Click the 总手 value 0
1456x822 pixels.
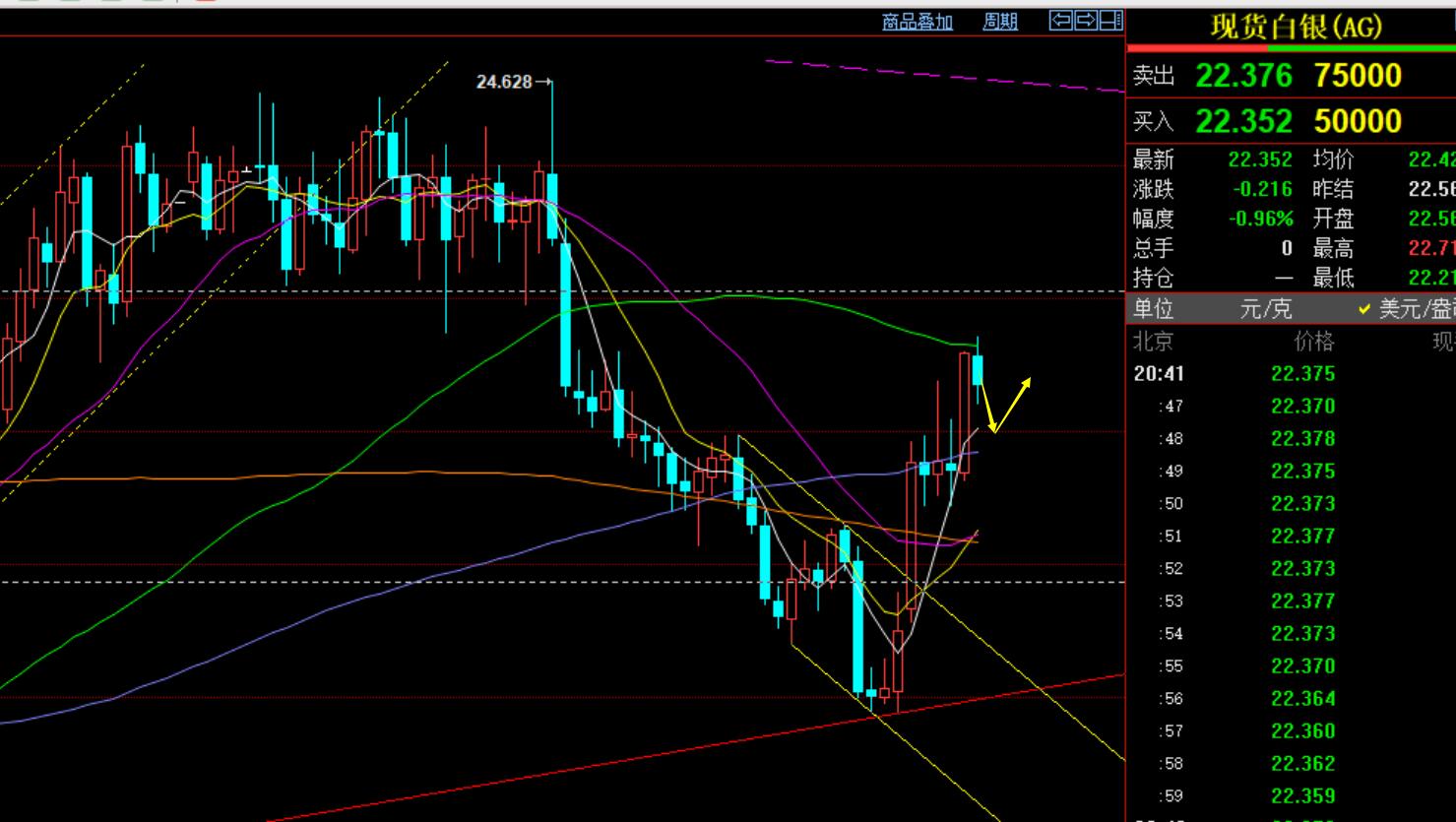(x=1287, y=248)
